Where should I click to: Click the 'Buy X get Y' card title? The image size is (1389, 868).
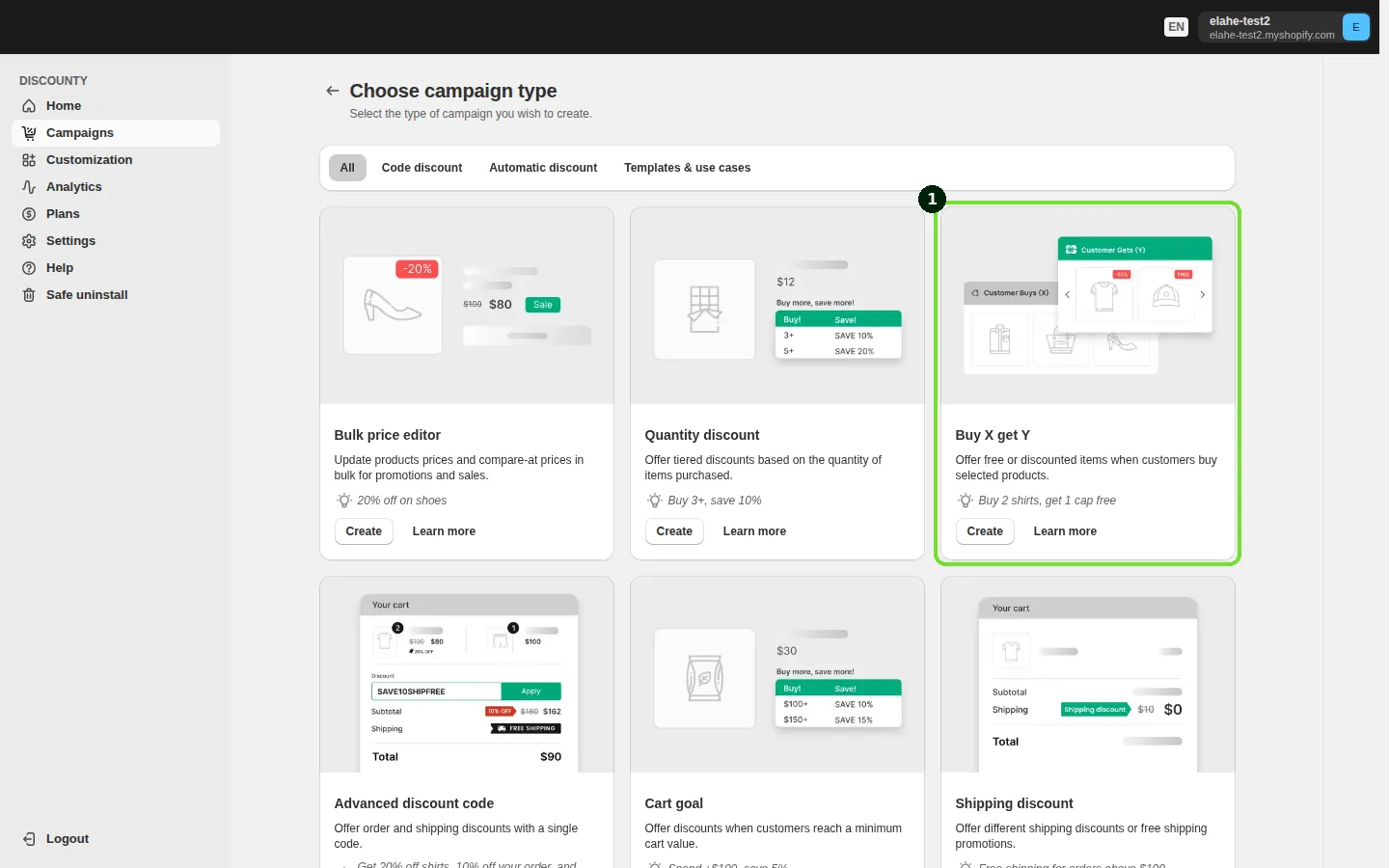coord(993,435)
